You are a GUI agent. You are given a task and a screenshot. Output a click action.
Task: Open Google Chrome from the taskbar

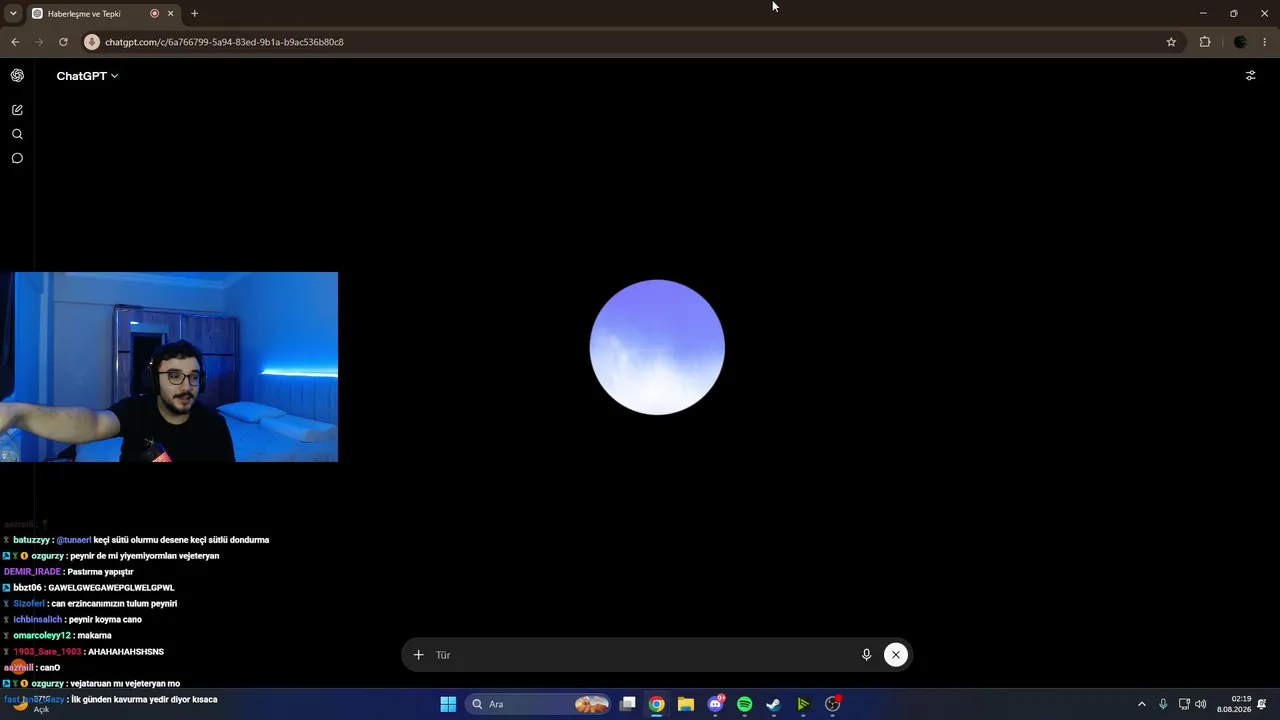(x=656, y=704)
